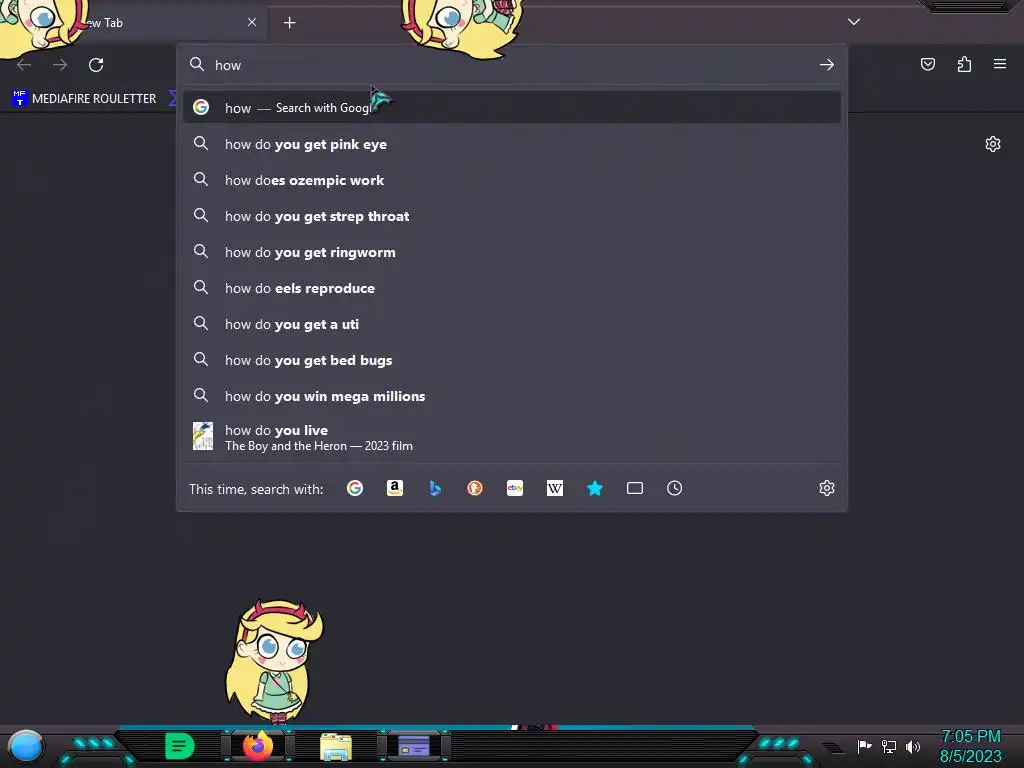Screen dimensions: 1024x768
Task: Choose suggestion "how do you get pink eye"
Action: tap(512, 144)
